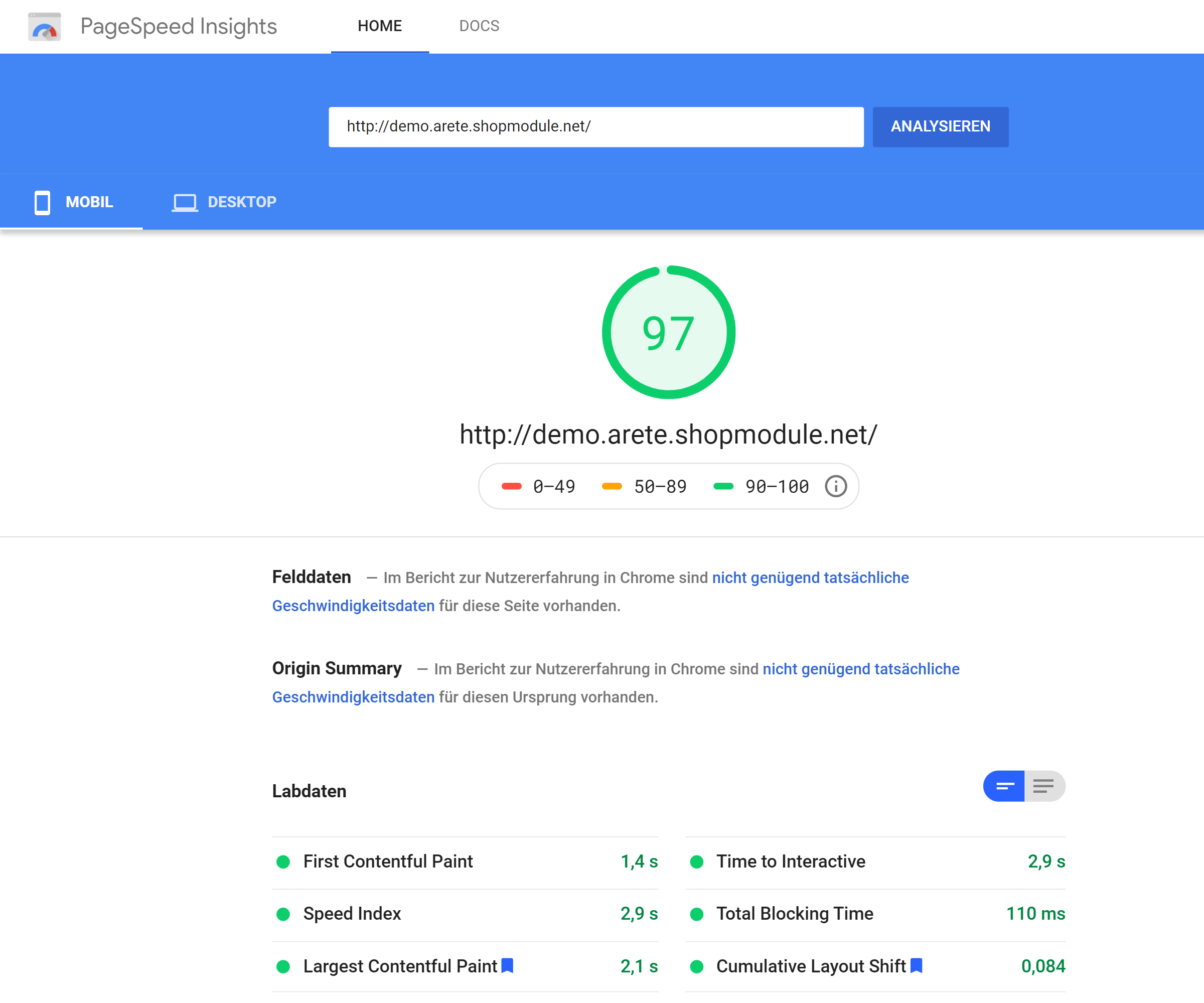Screen dimensions: 1204x1003
Task: Click the bookmark icon next to Largest Contentful Paint
Action: point(507,966)
